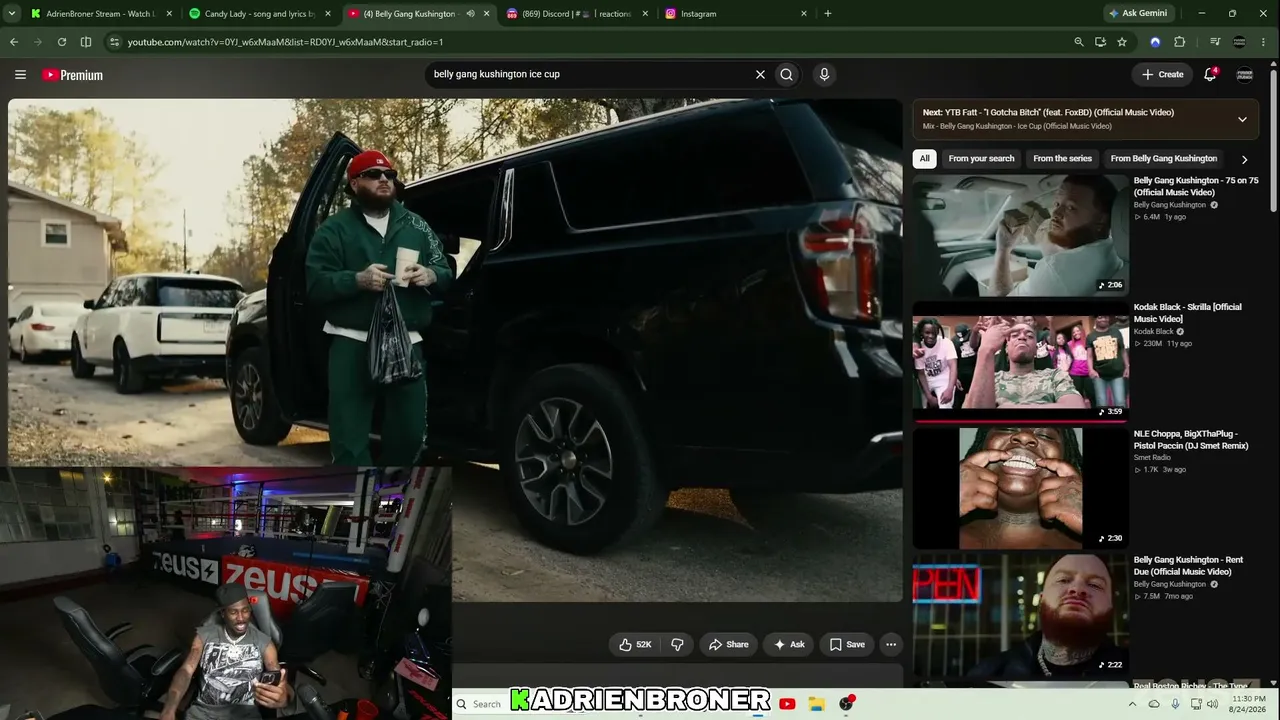This screenshot has width=1280, height=720.
Task: Like the video with thumbs-up 52K
Action: [x=635, y=645]
